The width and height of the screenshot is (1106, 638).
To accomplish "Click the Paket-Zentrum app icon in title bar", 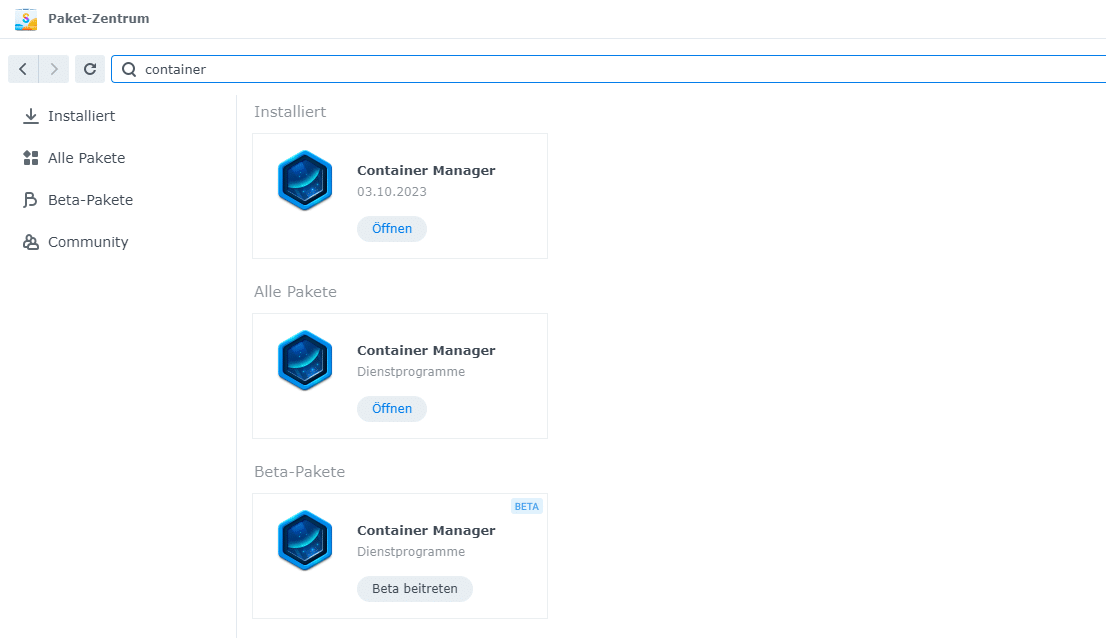I will 26,19.
